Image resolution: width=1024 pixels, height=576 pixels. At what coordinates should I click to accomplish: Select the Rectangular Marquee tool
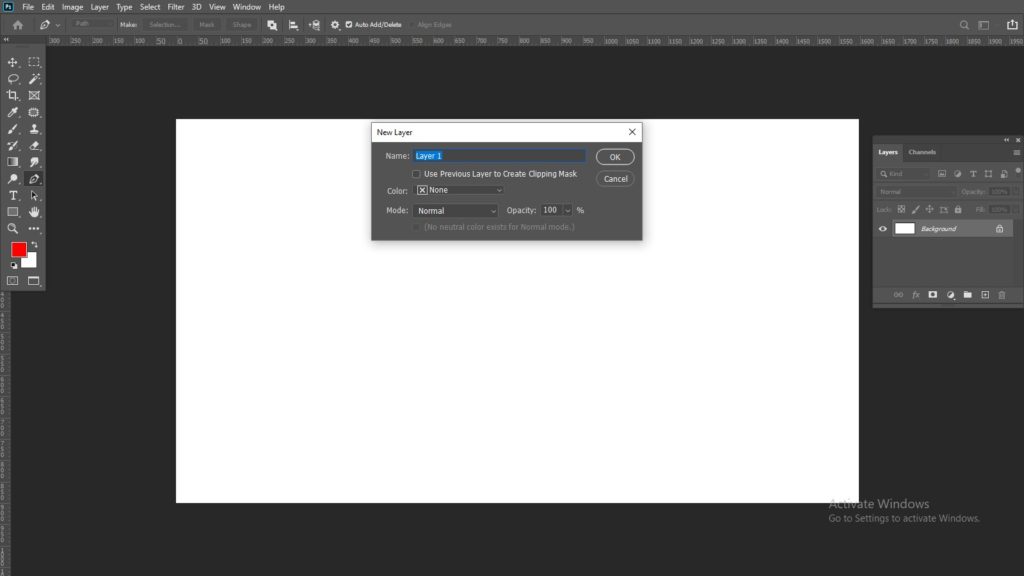(x=34, y=62)
